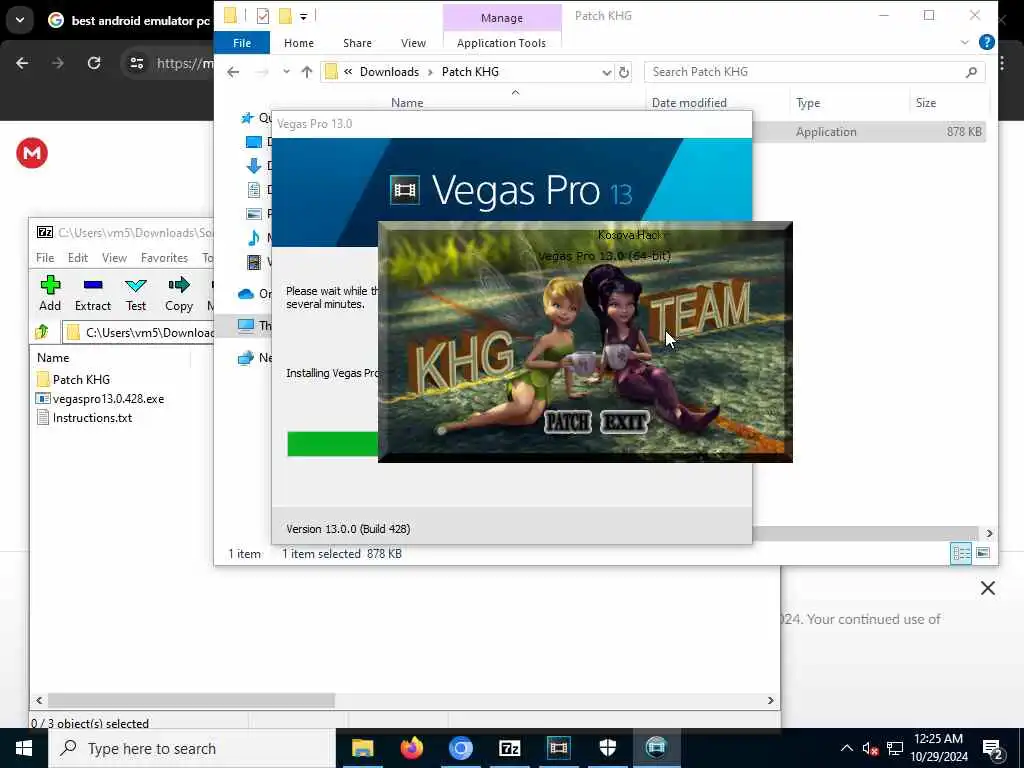The width and height of the screenshot is (1024, 768).
Task: Open the Edit menu in 7-Zip
Action: [78, 258]
